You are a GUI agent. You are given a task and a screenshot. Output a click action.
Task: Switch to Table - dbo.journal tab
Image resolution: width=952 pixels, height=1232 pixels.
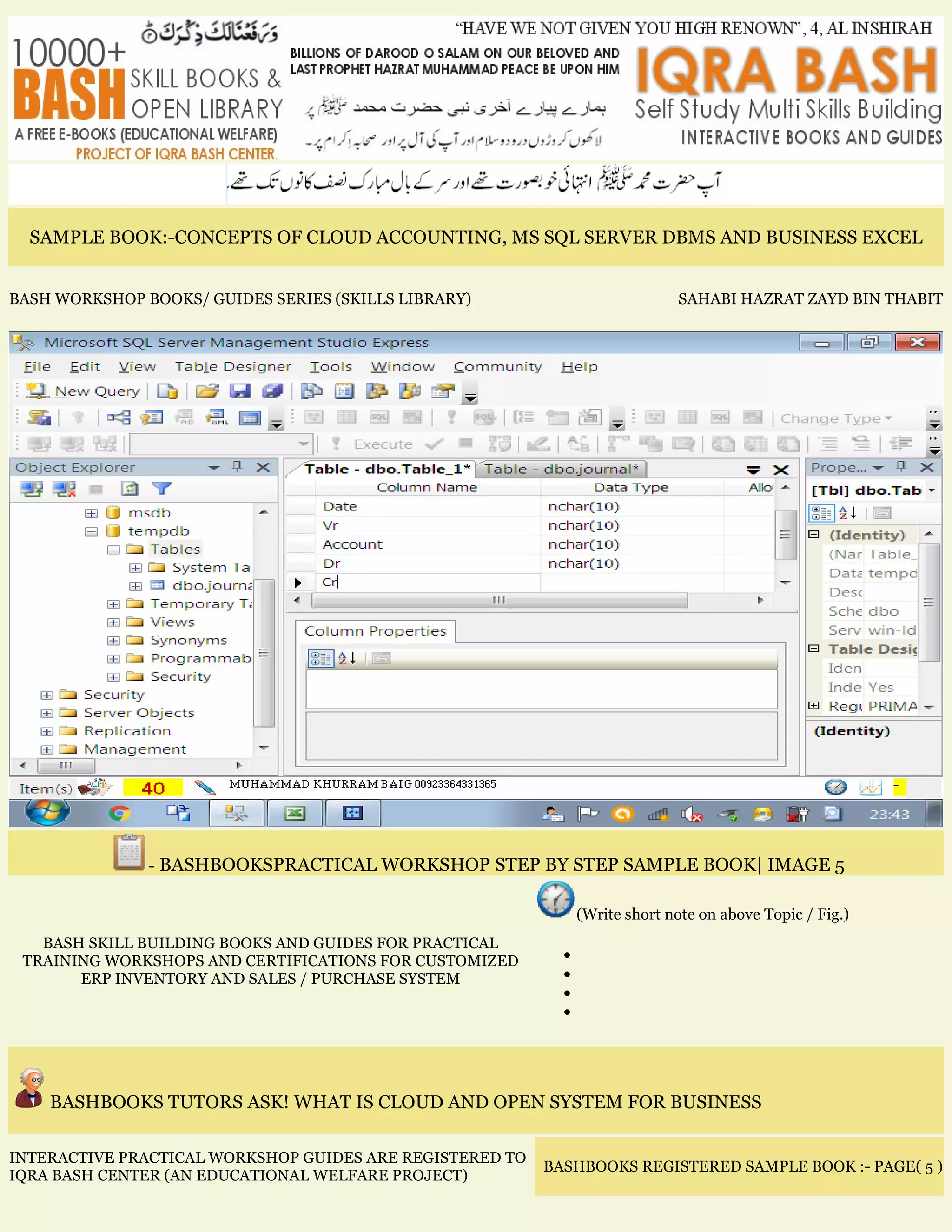point(561,469)
